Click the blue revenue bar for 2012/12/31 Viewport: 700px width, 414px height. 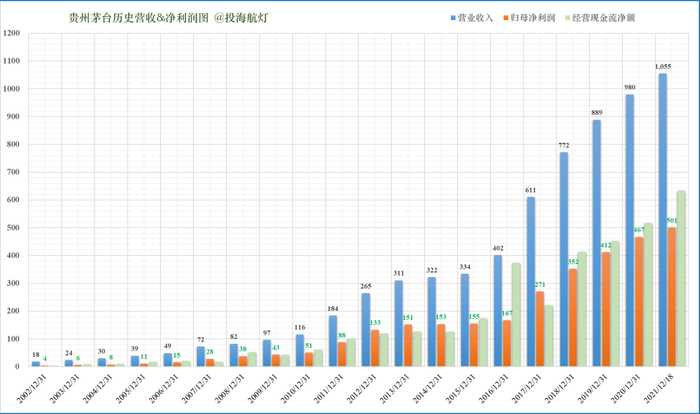tap(366, 330)
